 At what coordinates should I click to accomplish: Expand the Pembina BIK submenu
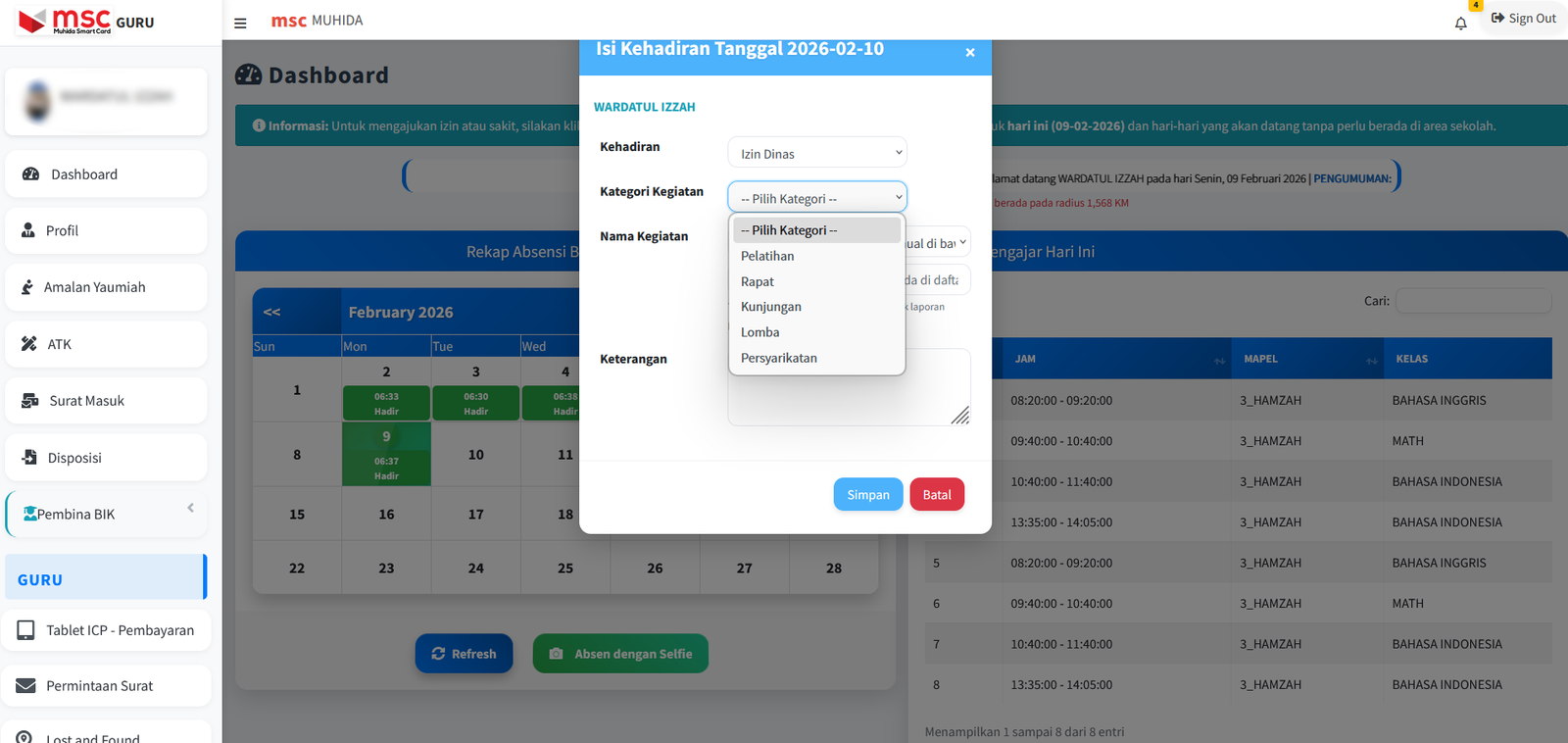click(x=190, y=508)
